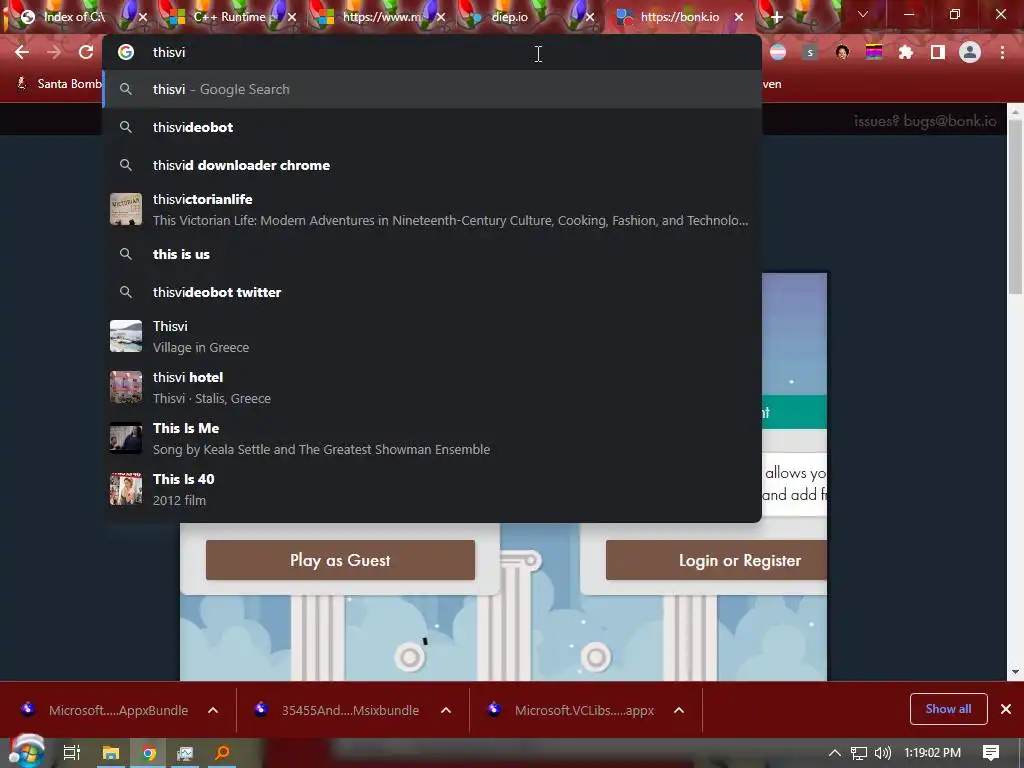
Task: Reload the current page
Action: (86, 52)
